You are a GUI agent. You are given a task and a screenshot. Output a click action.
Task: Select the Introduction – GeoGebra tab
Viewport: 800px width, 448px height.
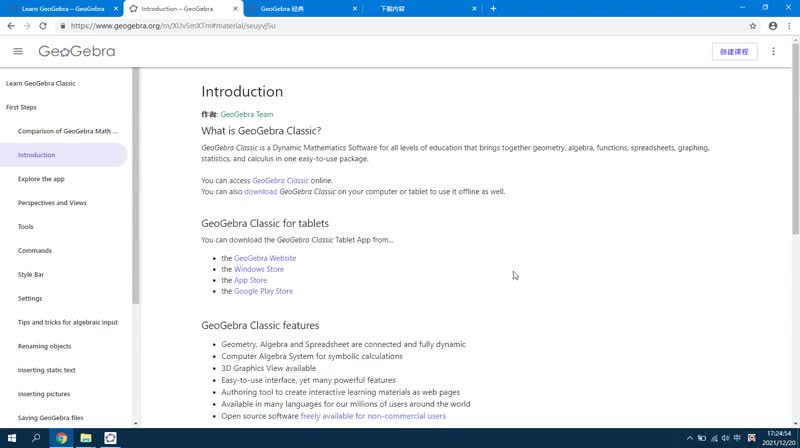(x=183, y=9)
